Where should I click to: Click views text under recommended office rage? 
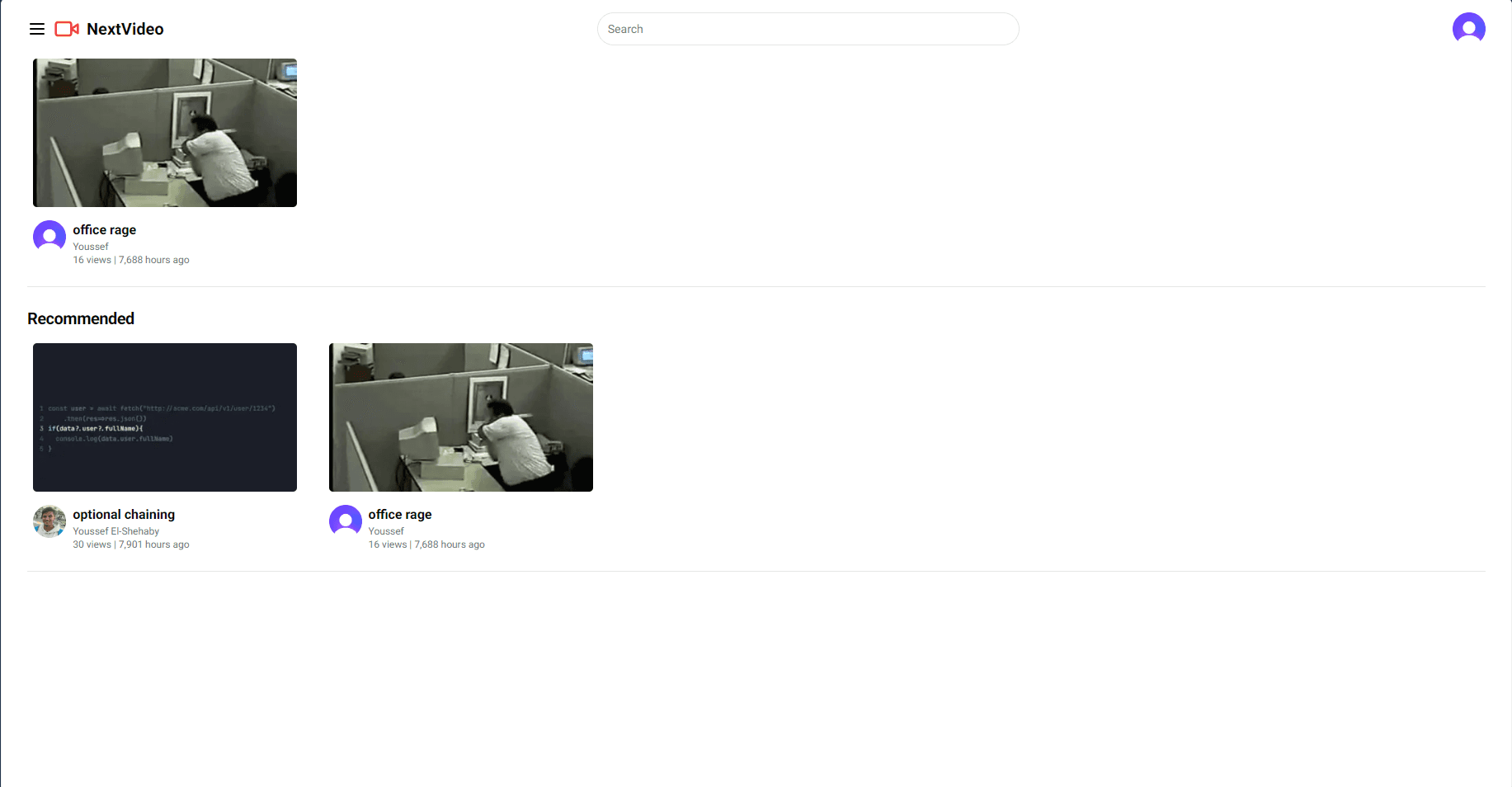coord(426,544)
